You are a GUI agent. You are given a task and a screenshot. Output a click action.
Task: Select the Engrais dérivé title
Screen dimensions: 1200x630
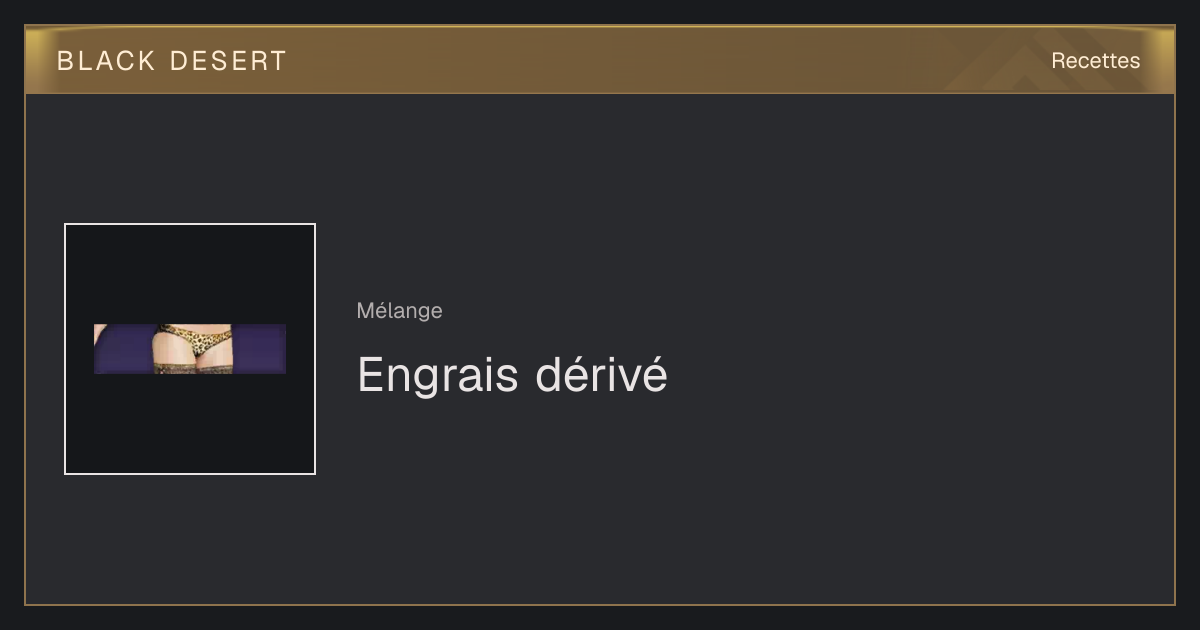tap(512, 376)
